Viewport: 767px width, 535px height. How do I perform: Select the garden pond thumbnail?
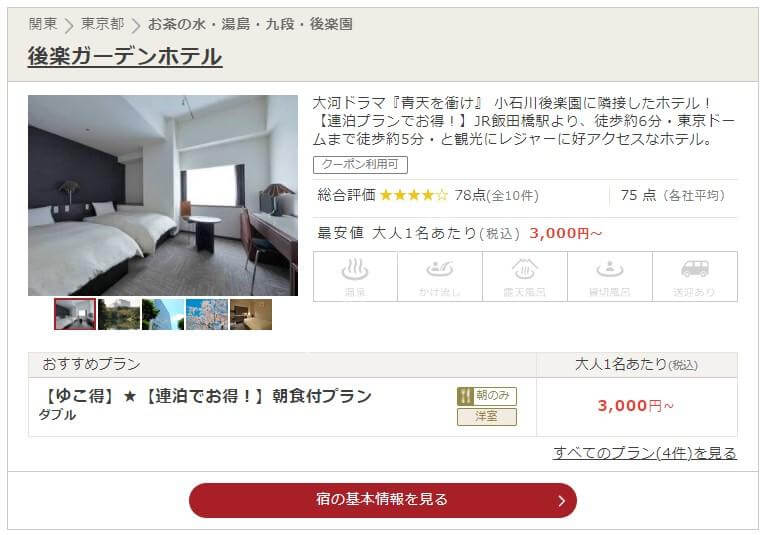click(x=119, y=314)
